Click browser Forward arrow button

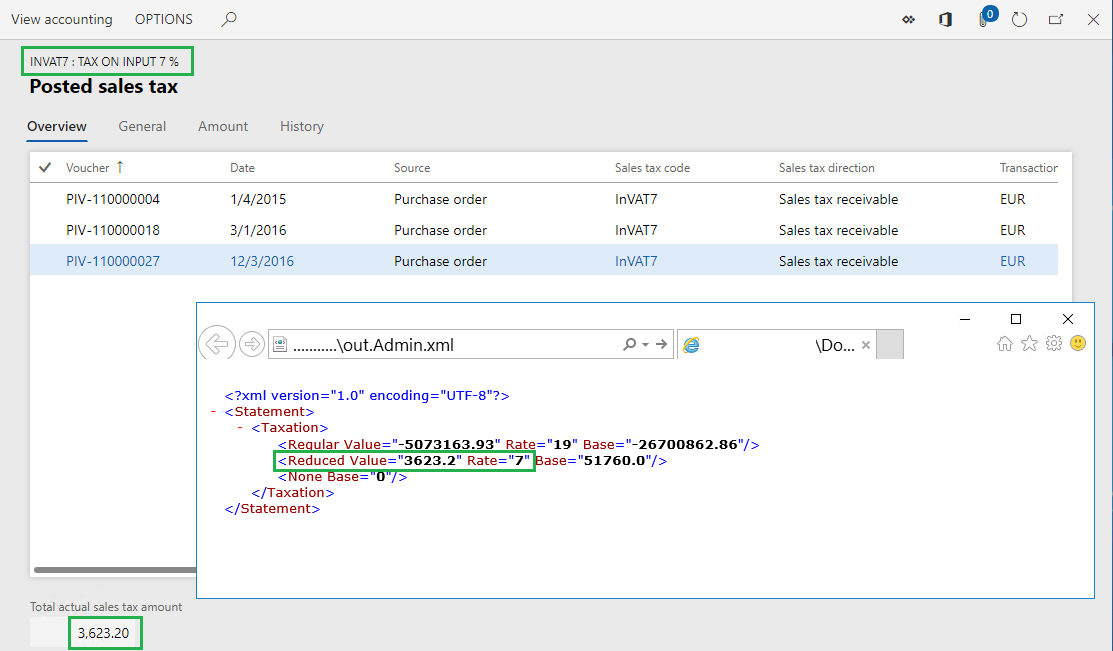pos(251,344)
